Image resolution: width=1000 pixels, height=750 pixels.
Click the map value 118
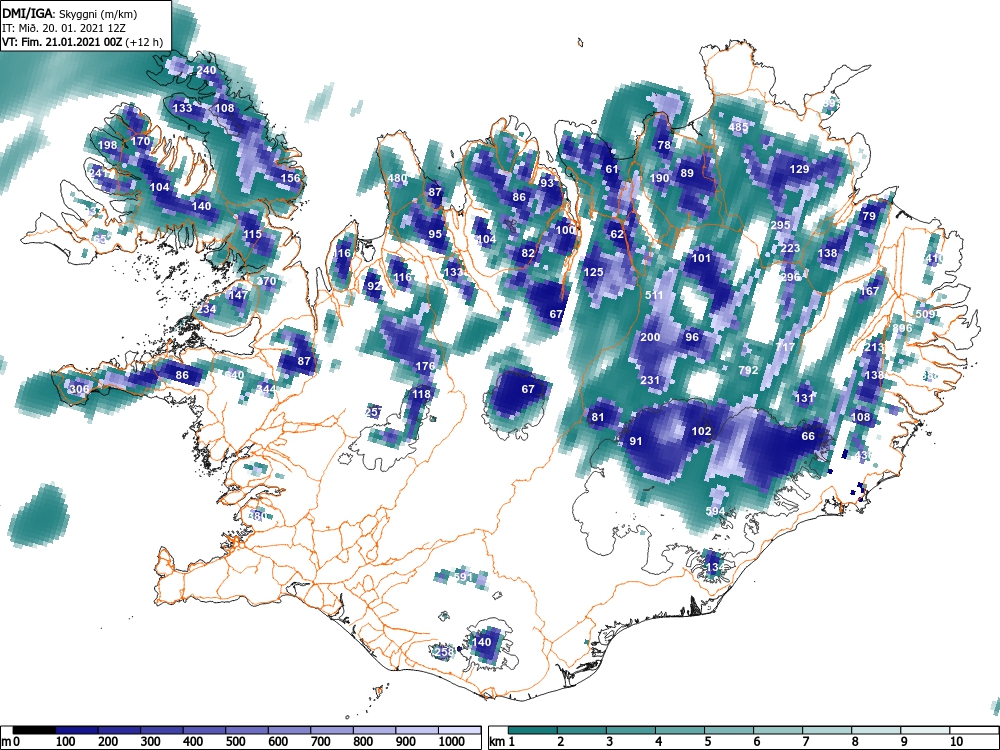point(421,393)
